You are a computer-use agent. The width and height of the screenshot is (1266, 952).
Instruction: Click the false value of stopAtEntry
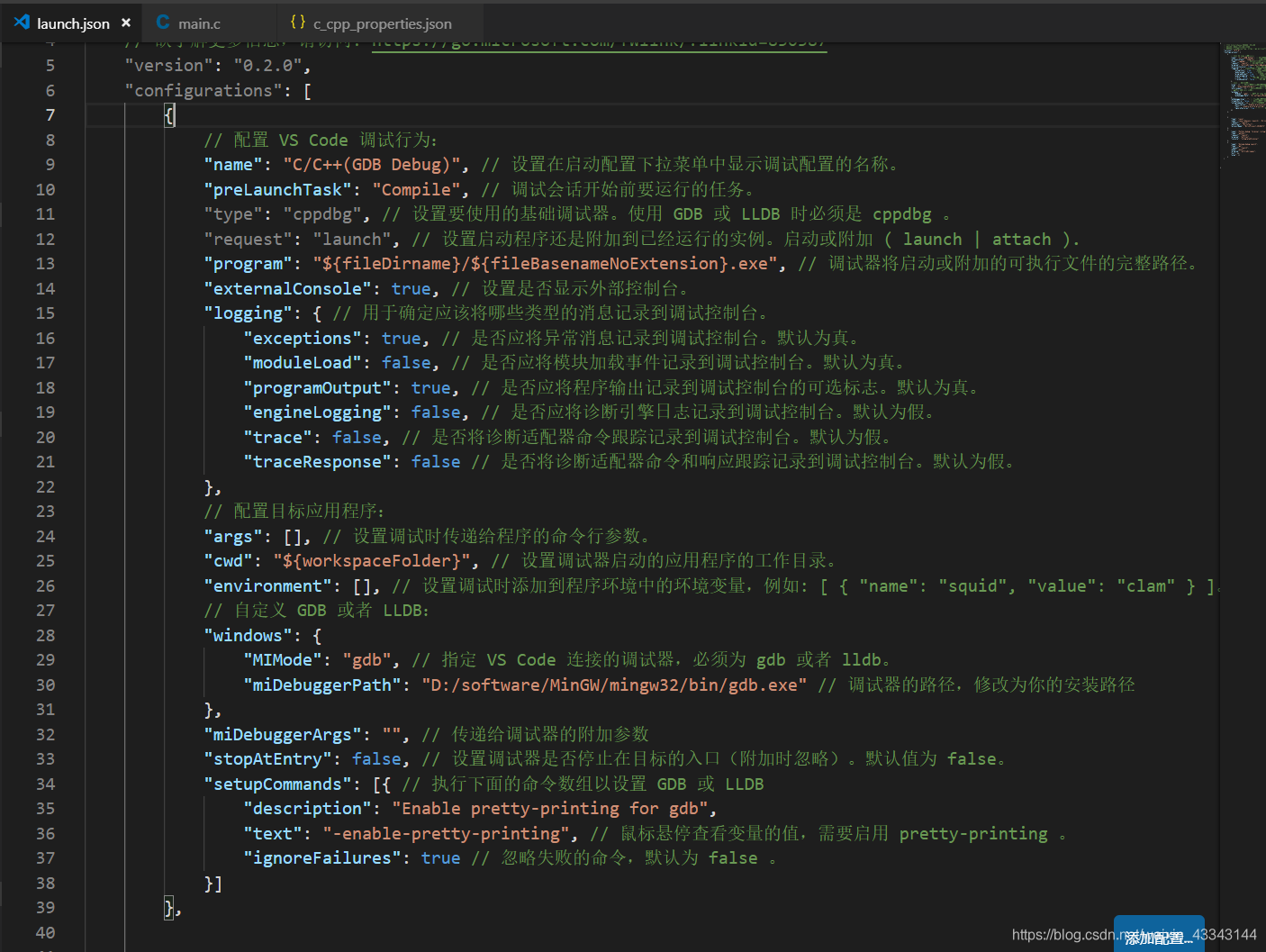376,759
